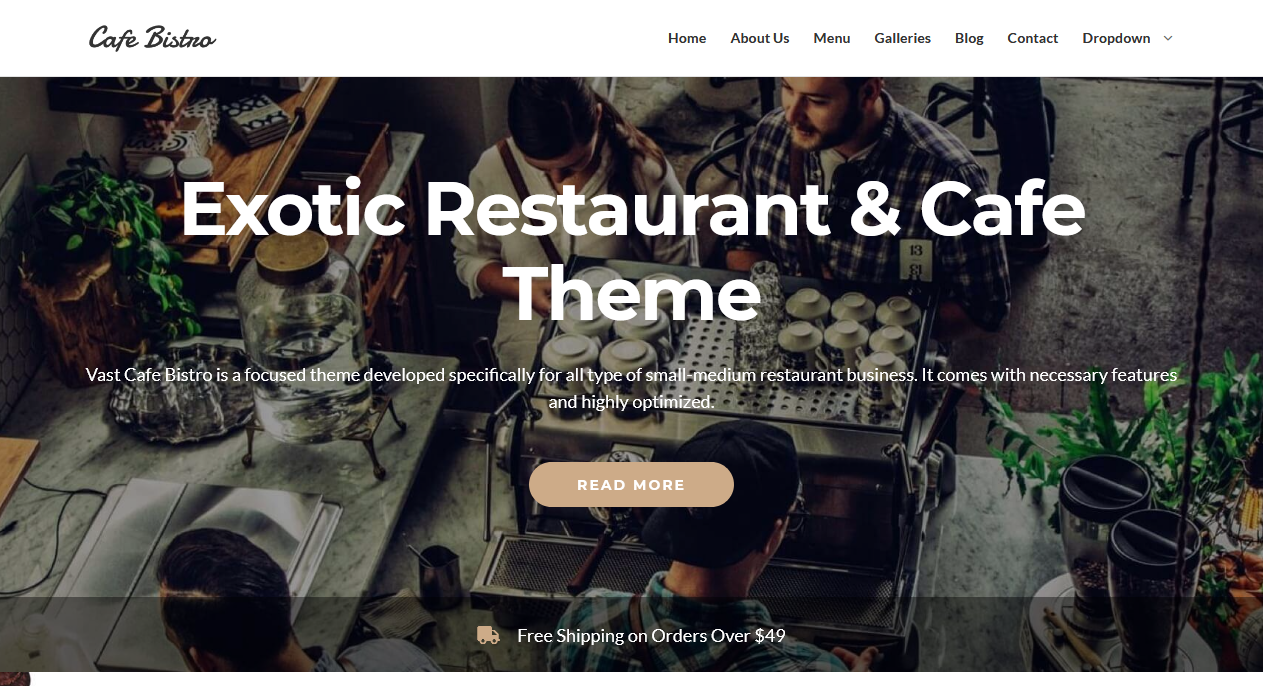
Task: Click the Free Shipping on Orders Over $49 text
Action: (651, 635)
